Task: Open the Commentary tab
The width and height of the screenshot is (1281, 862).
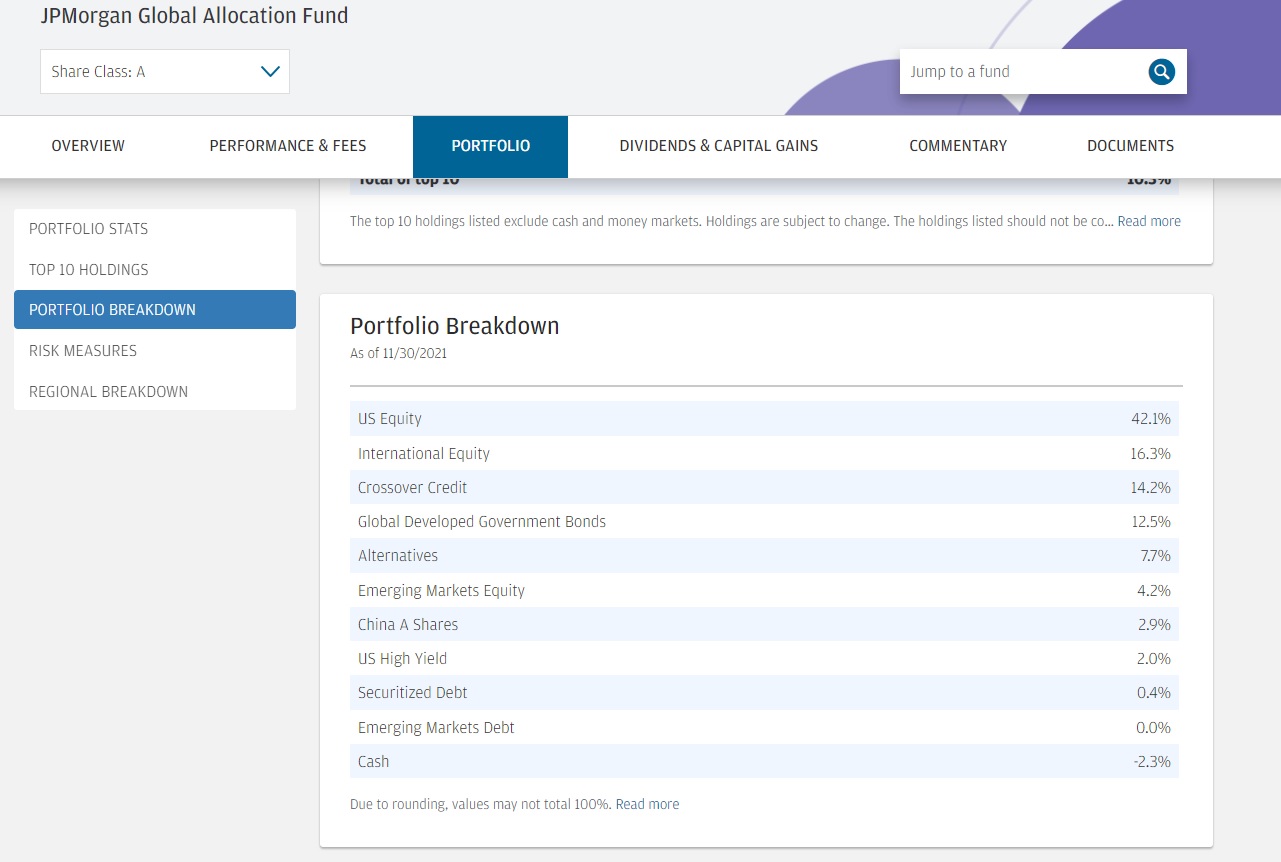Action: [x=957, y=146]
